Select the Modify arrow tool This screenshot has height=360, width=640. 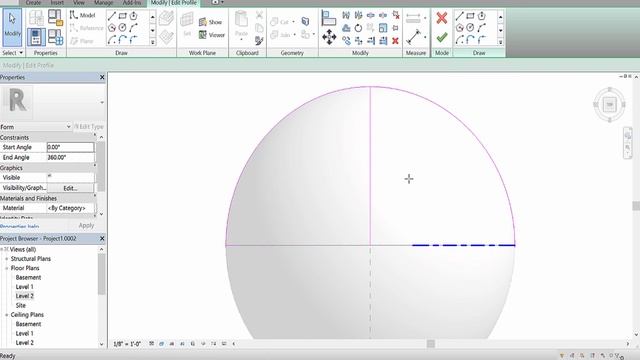click(x=12, y=27)
